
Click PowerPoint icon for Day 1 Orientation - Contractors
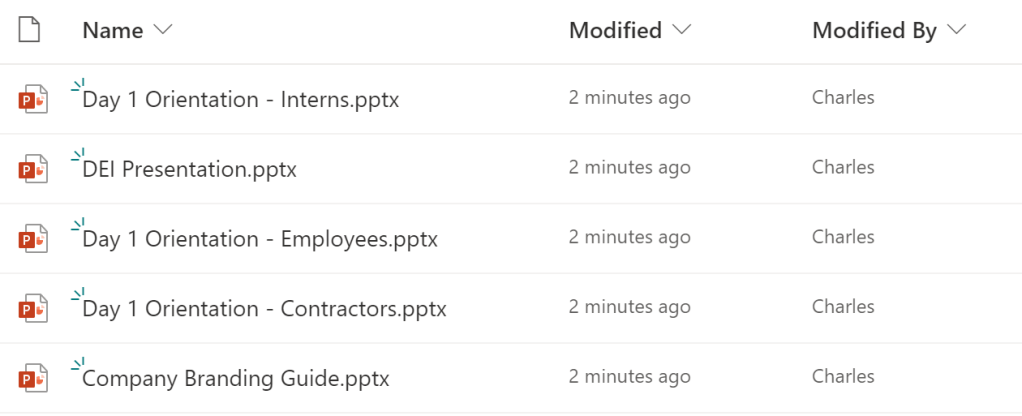(x=33, y=310)
